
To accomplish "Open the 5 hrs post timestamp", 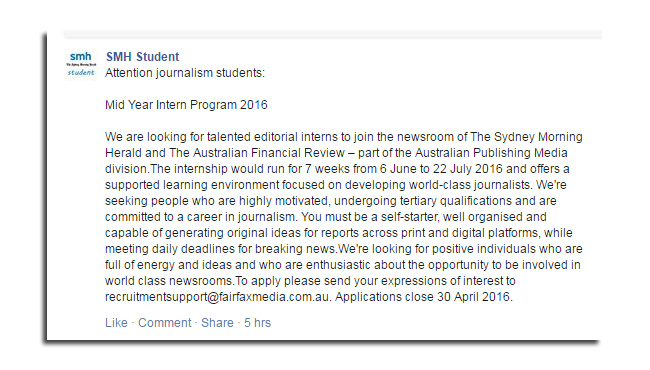I will tap(257, 323).
